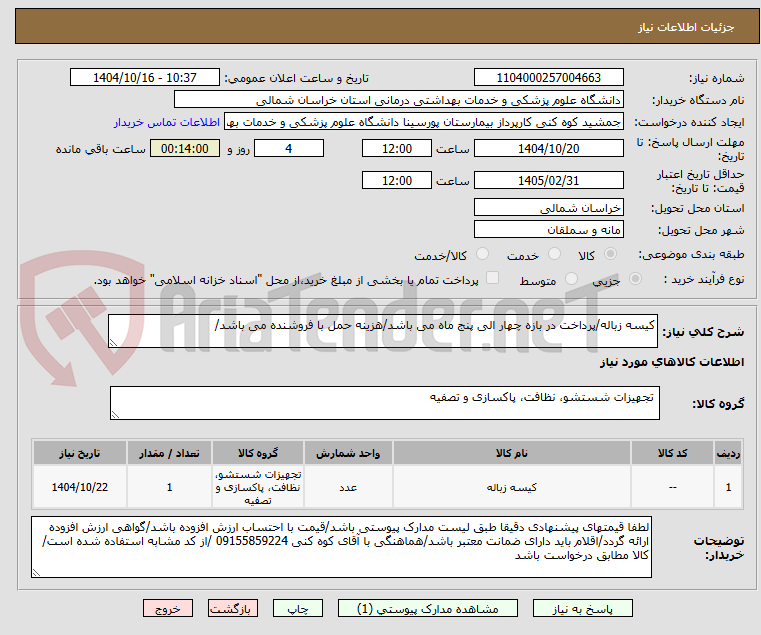This screenshot has width=761, height=635.
Task: Click the پاسخ به نیاز button
Action: click(582, 608)
